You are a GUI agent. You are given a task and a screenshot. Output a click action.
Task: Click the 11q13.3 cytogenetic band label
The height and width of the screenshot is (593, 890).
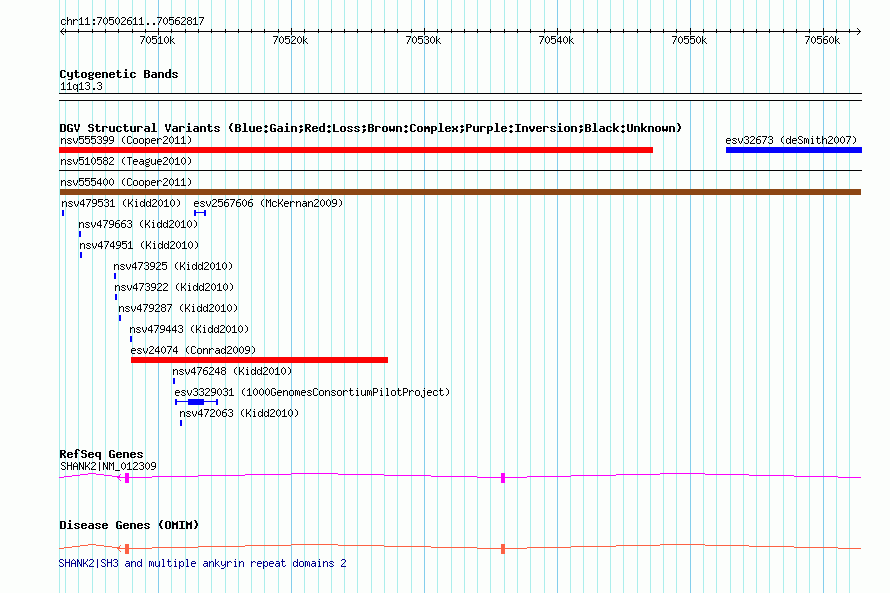[x=81, y=87]
